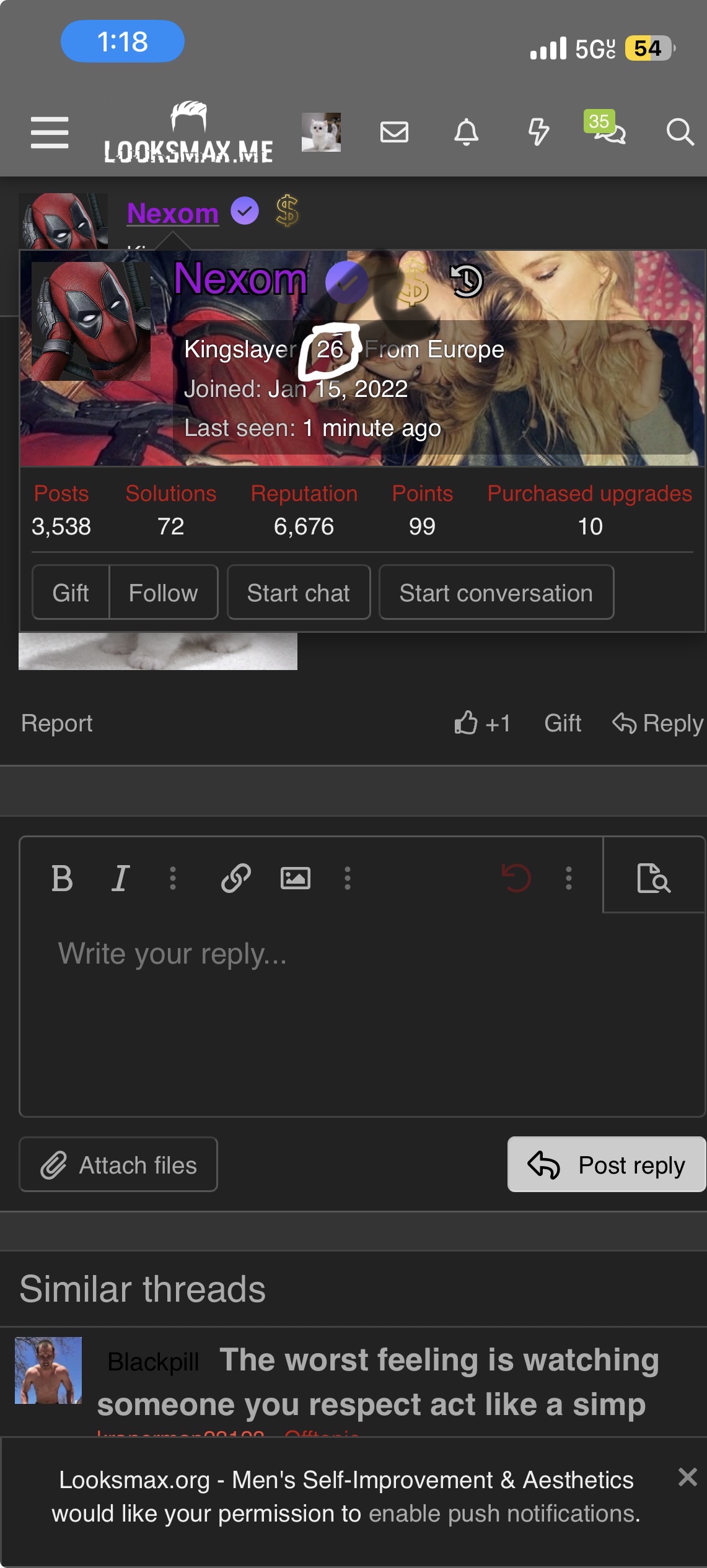Open the hamburger navigation menu
This screenshot has height=1568, width=707.
(50, 132)
